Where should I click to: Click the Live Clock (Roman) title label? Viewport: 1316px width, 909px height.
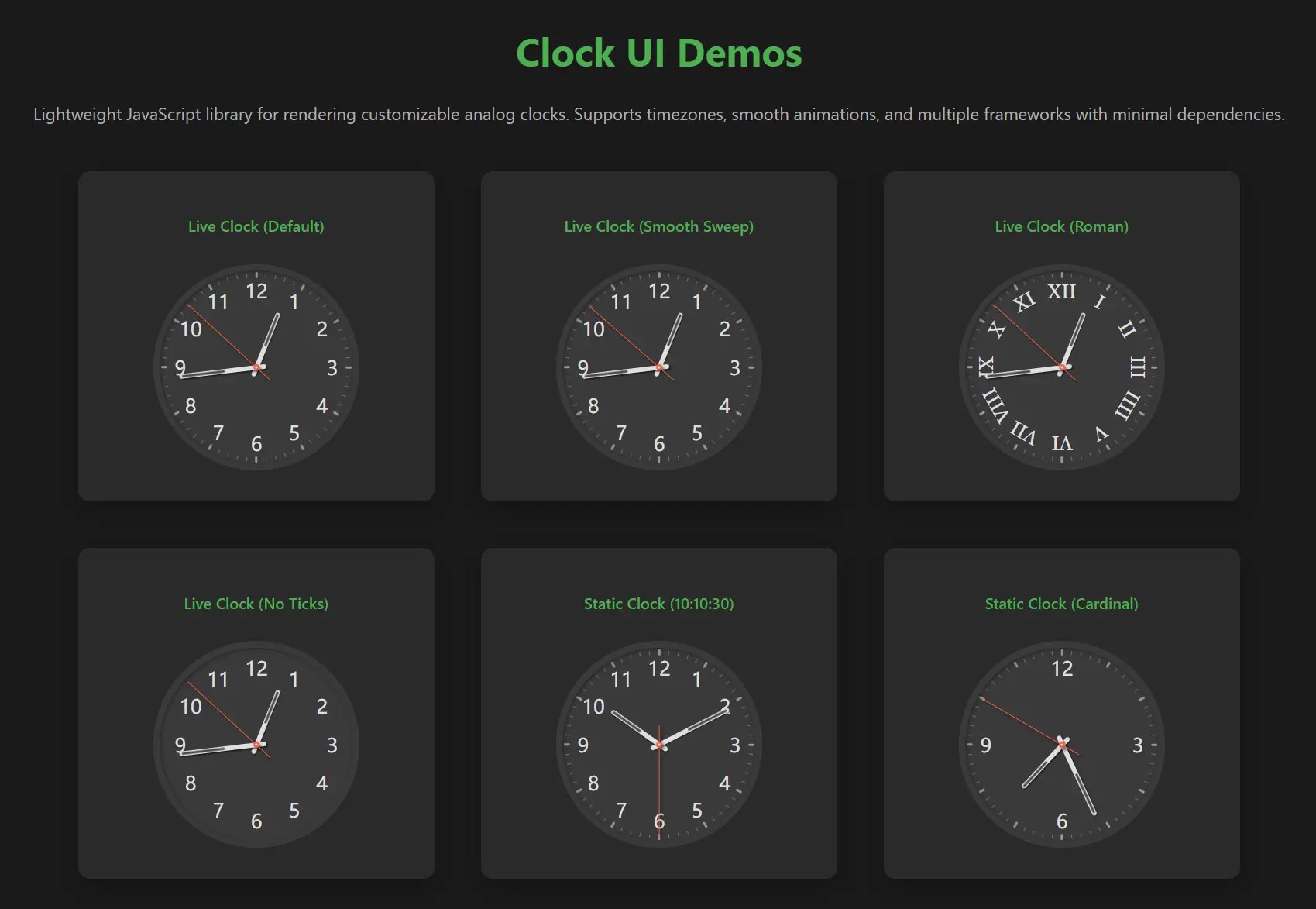[x=1061, y=226]
